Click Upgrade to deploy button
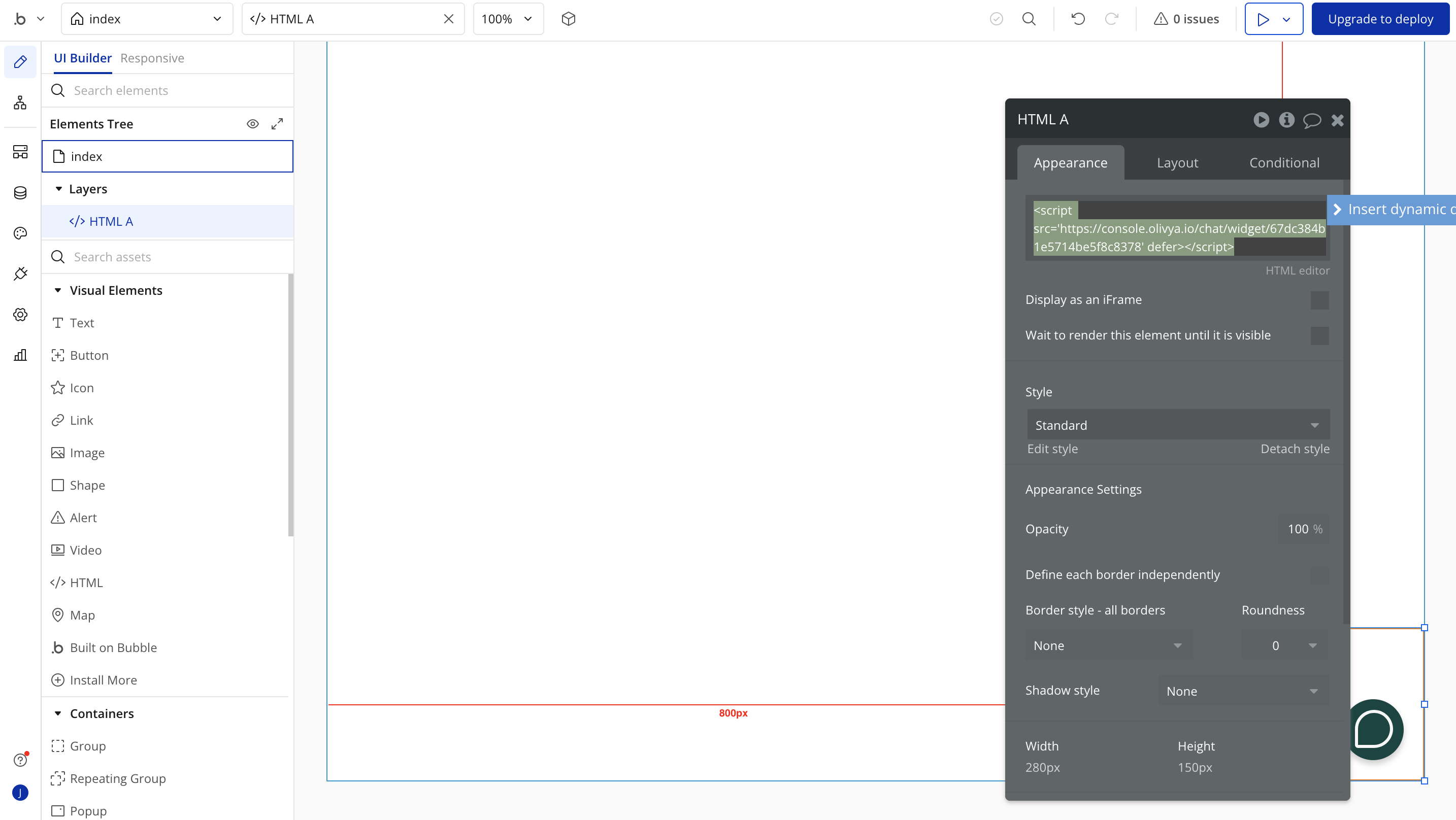 click(1380, 19)
